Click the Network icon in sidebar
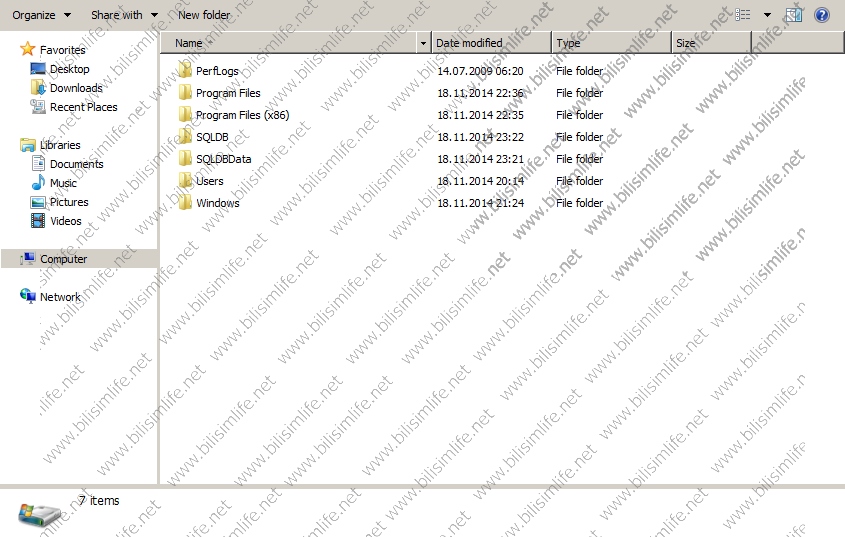Screen dimensions: 845x537 [27, 296]
